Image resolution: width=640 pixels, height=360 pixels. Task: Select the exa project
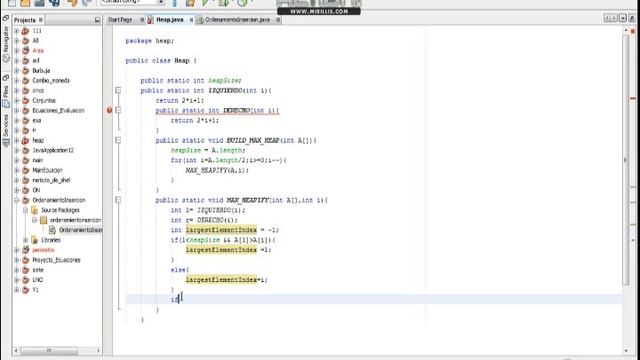point(37,120)
